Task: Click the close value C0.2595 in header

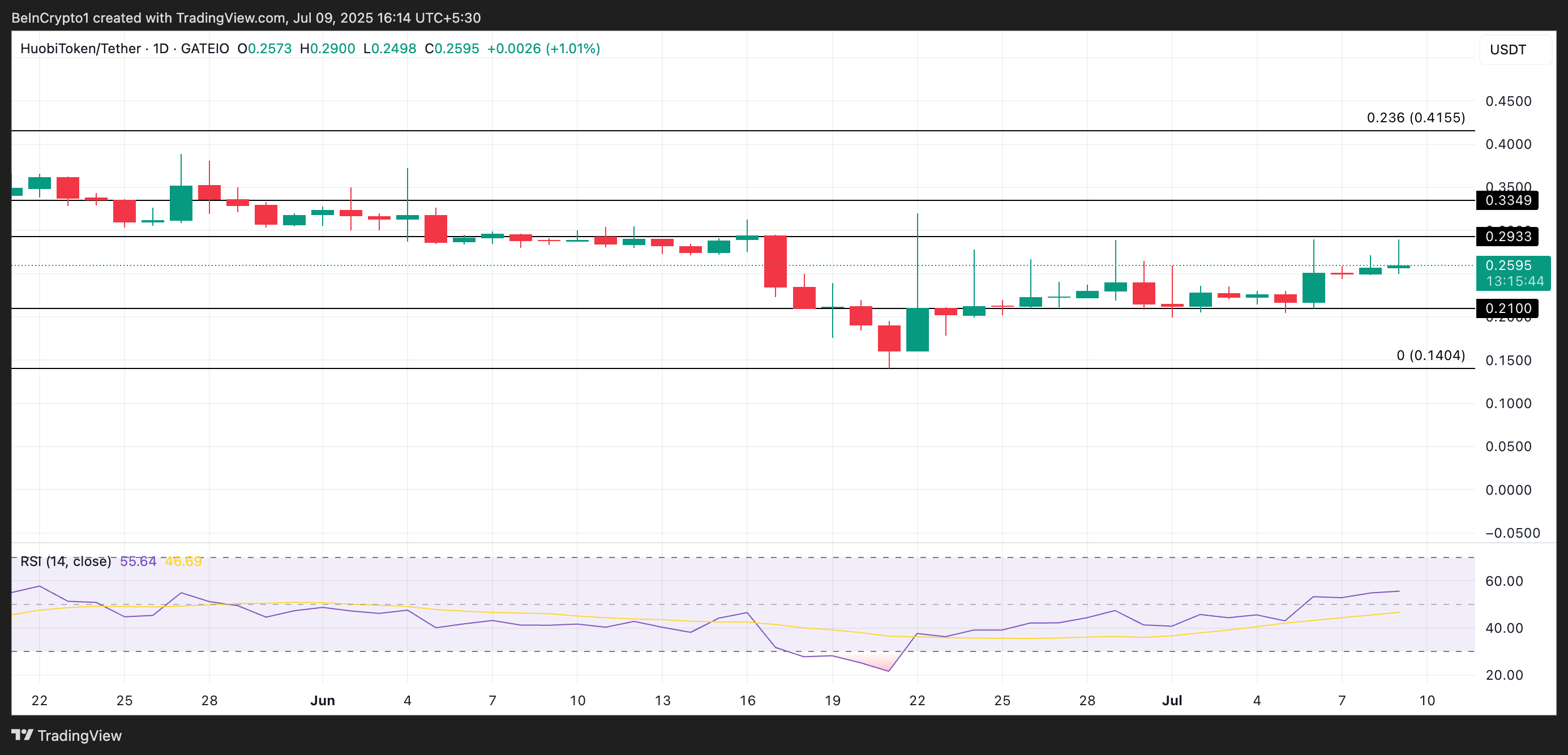Action: 452,49
